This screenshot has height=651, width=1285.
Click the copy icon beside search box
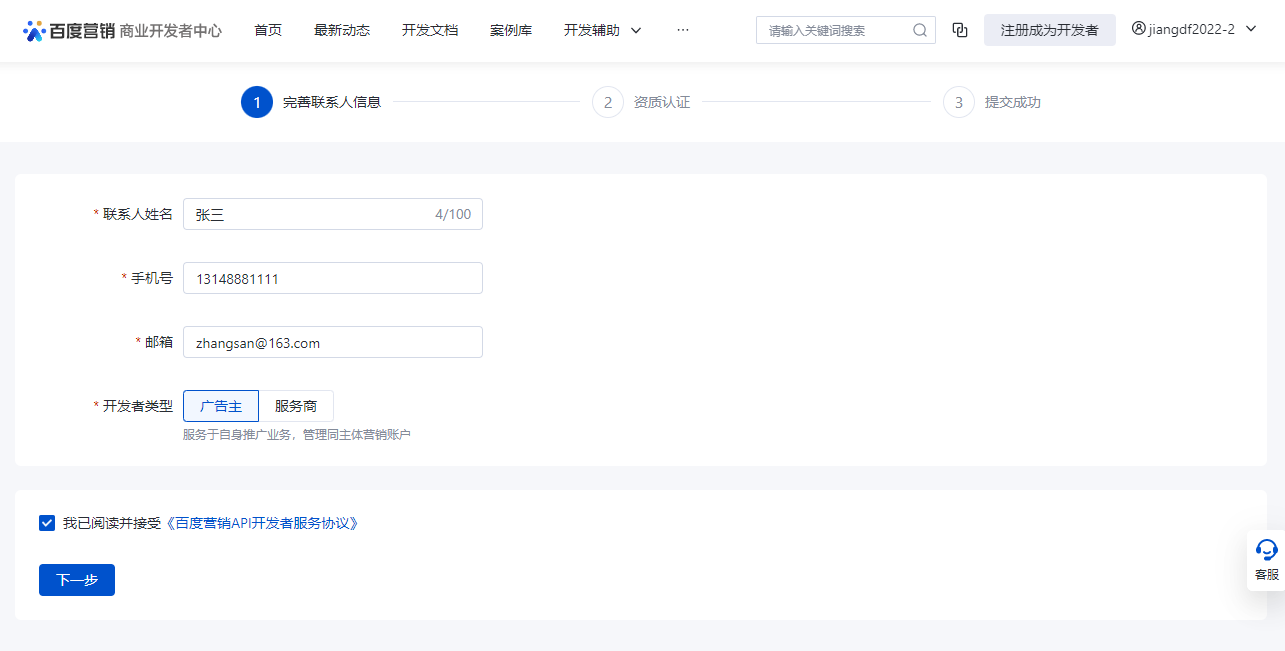click(x=960, y=30)
